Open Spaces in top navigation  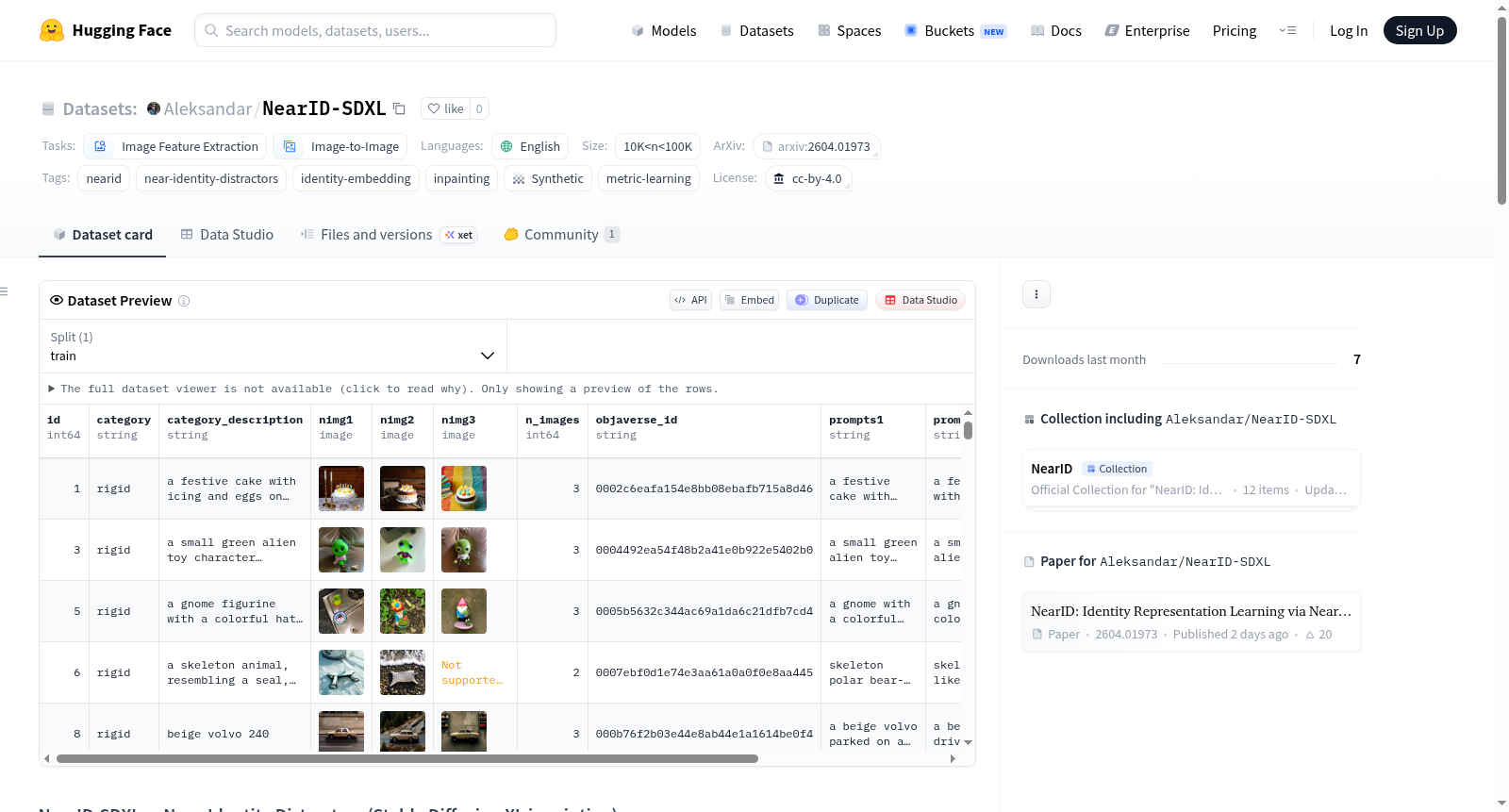(x=849, y=30)
